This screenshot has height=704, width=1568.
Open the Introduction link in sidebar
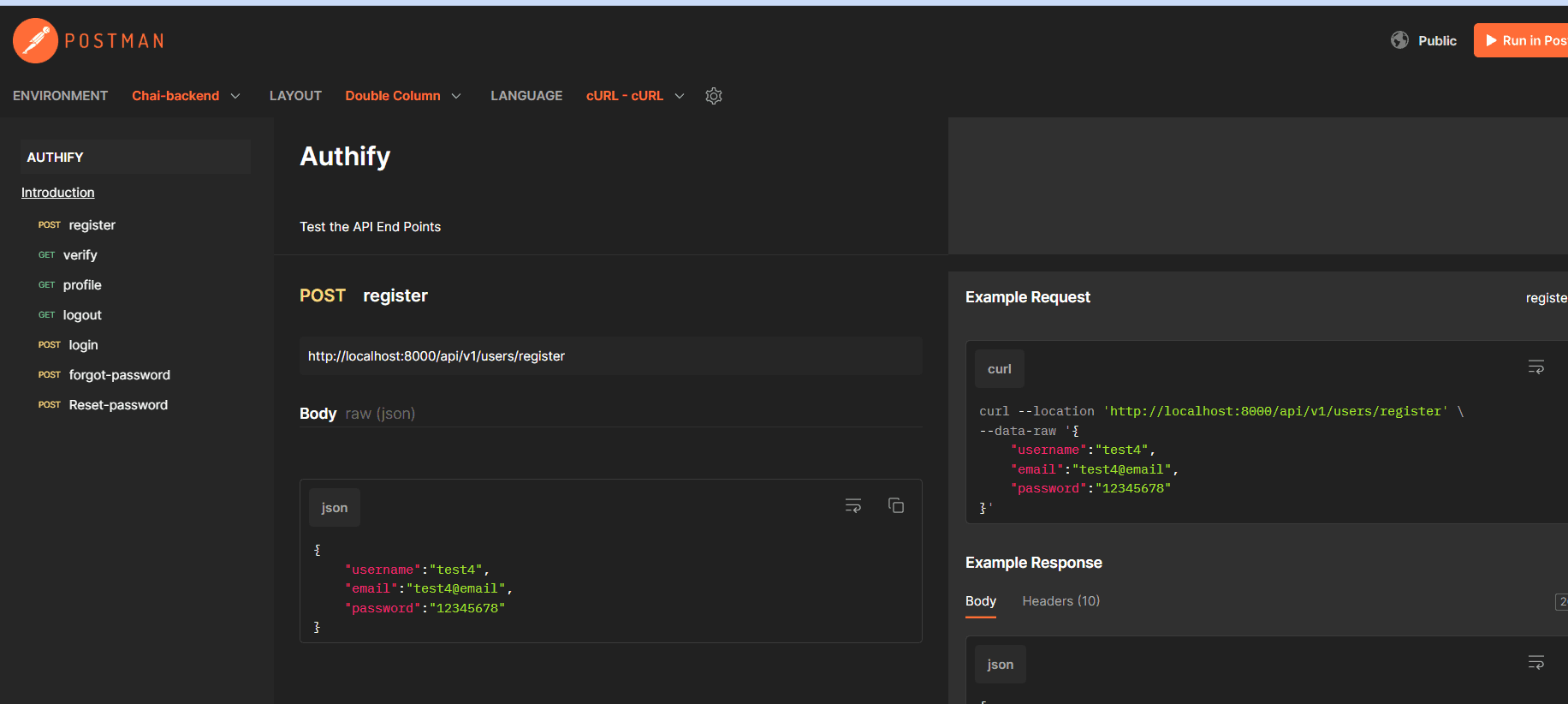(x=58, y=193)
